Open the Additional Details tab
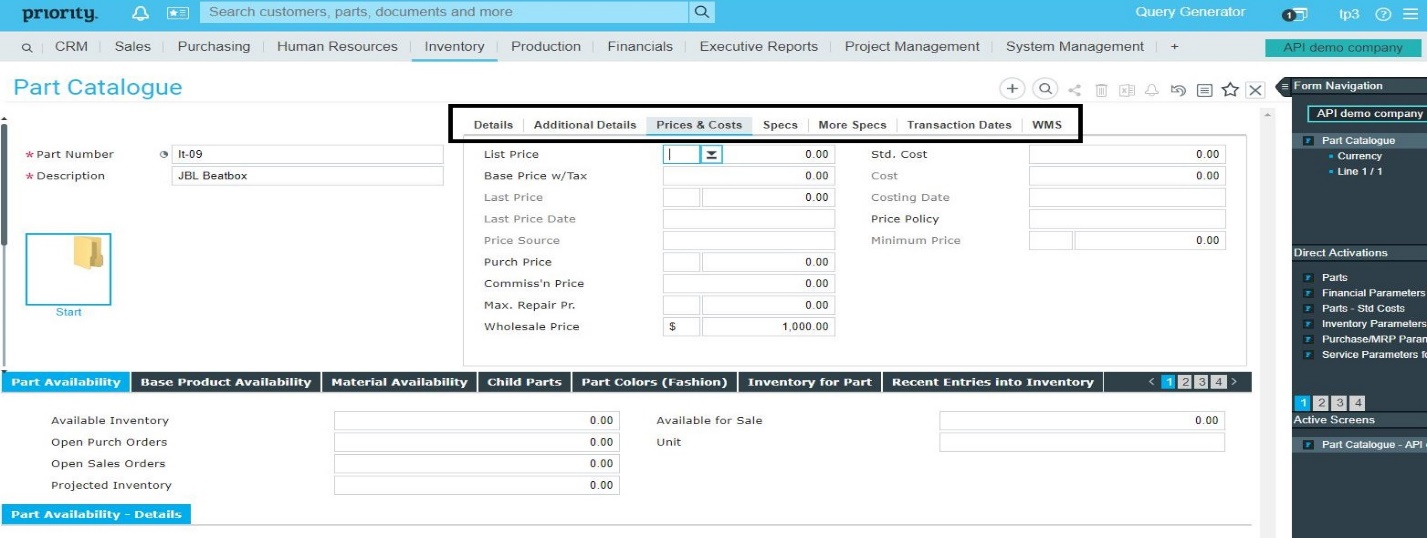 pos(584,125)
